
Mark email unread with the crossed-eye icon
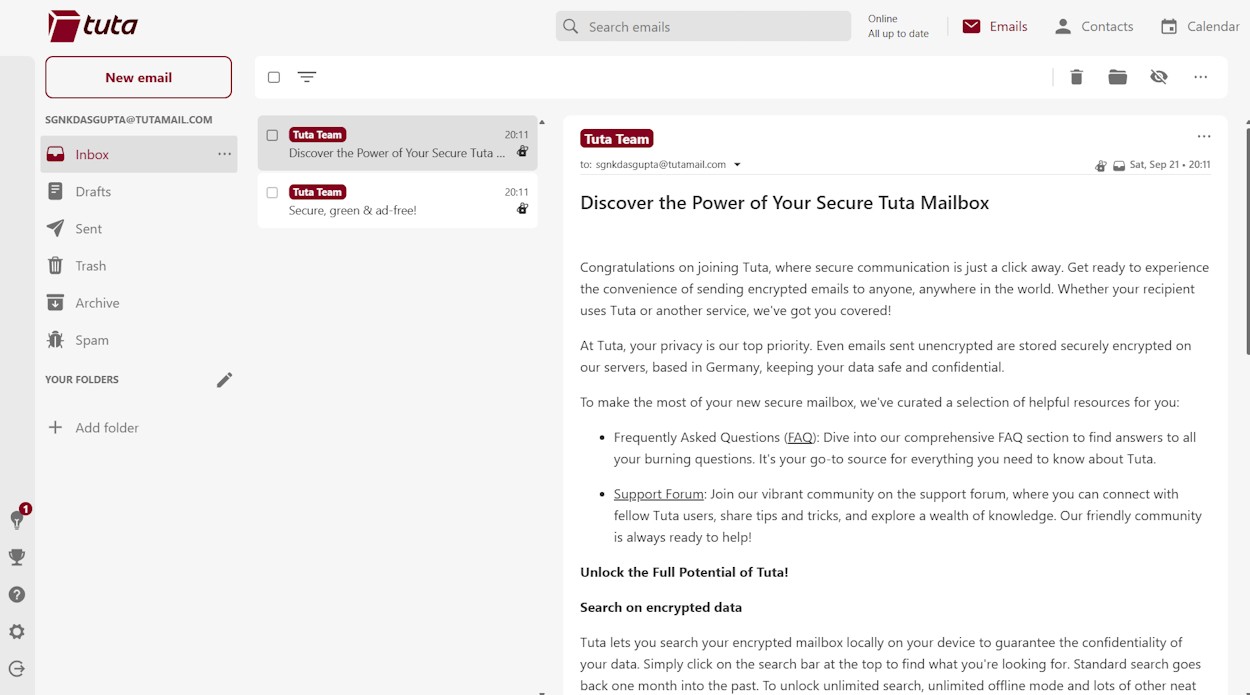click(1159, 77)
